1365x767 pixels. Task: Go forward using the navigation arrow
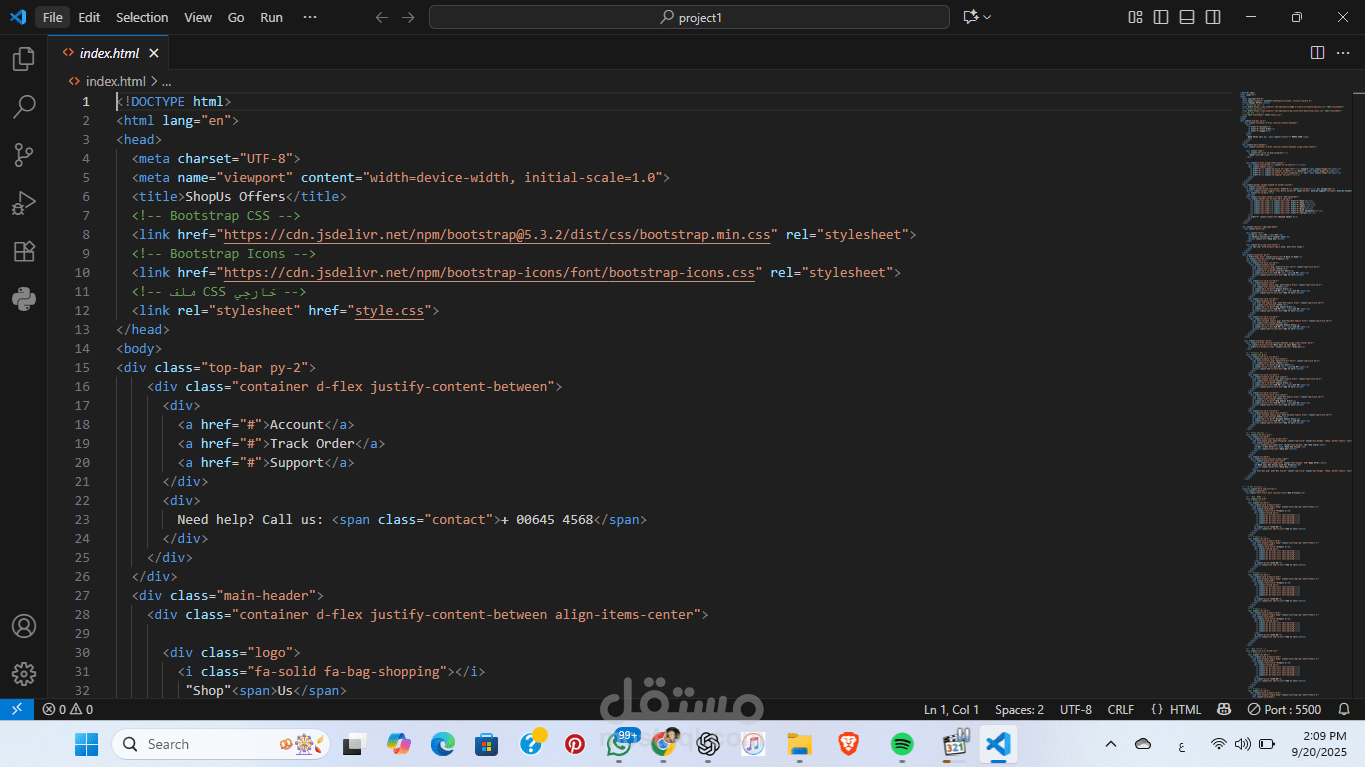(407, 17)
